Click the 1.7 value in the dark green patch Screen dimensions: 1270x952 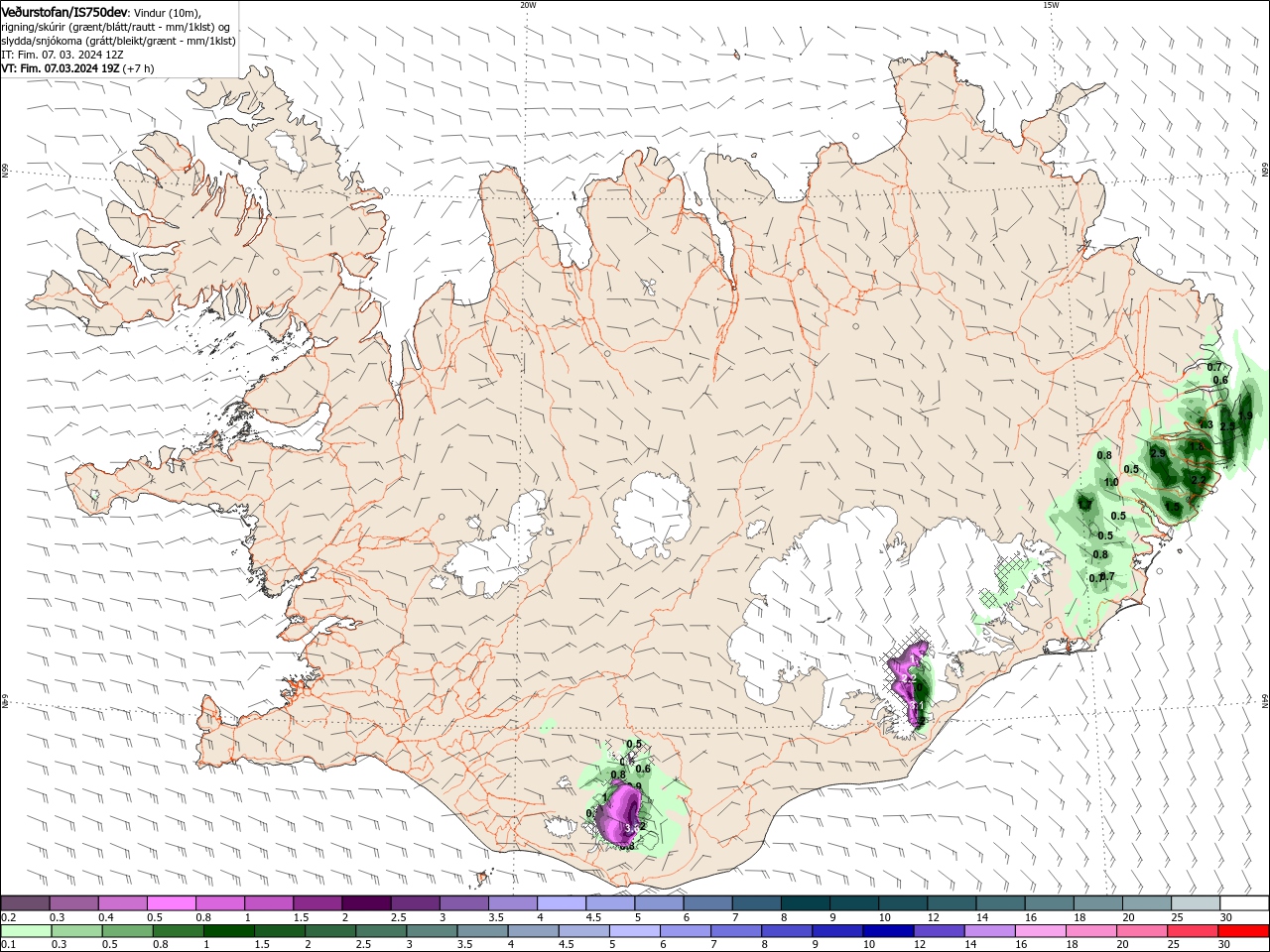(x=1084, y=506)
